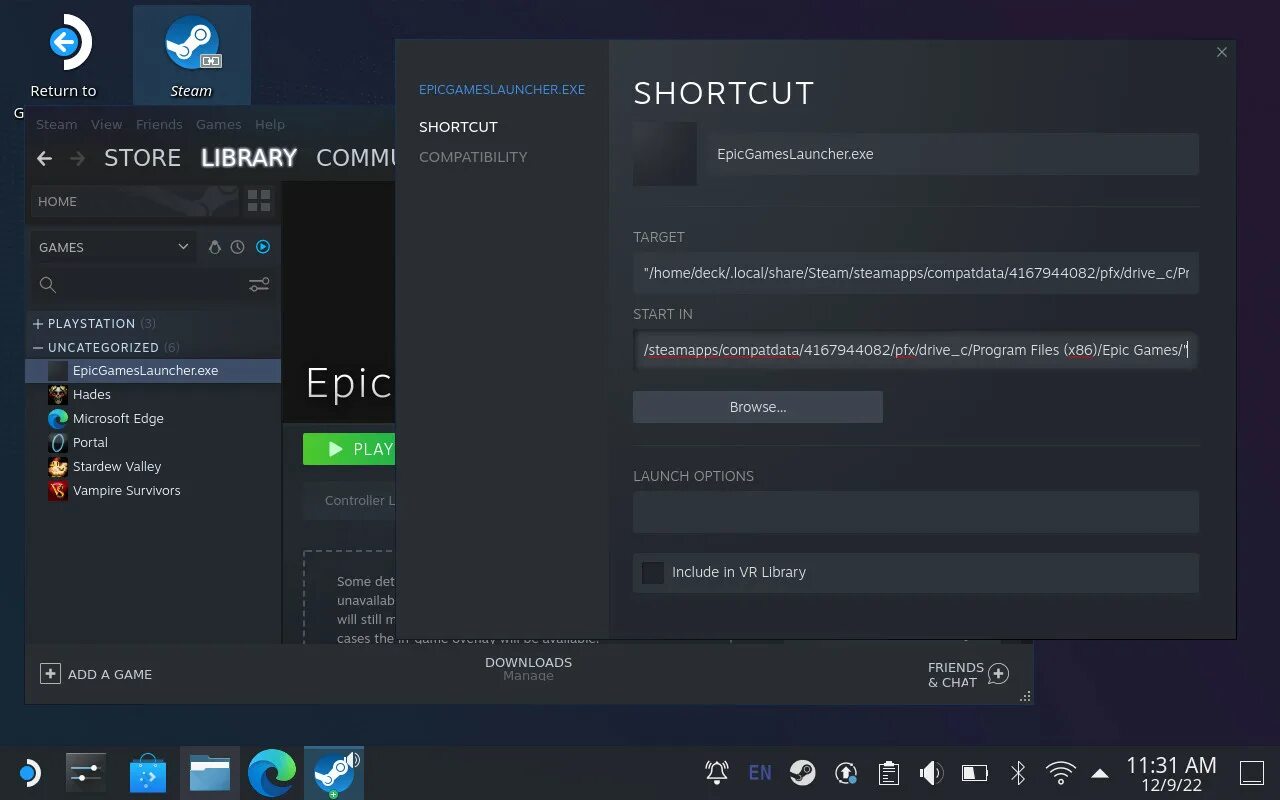Open FRIENDS & CHAT

pyautogui.click(x=968, y=674)
